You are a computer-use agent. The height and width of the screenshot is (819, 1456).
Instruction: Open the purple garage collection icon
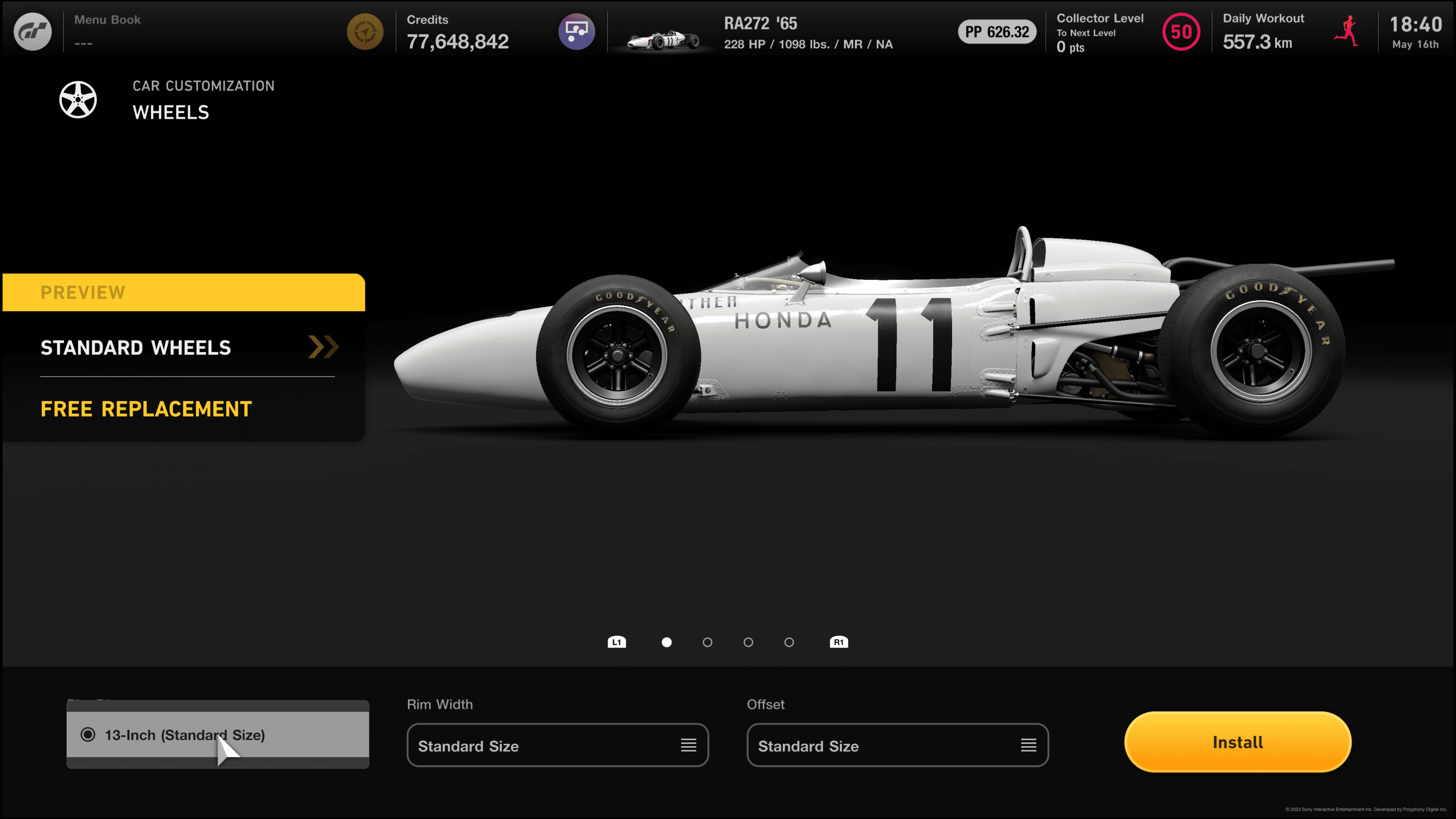tap(576, 31)
